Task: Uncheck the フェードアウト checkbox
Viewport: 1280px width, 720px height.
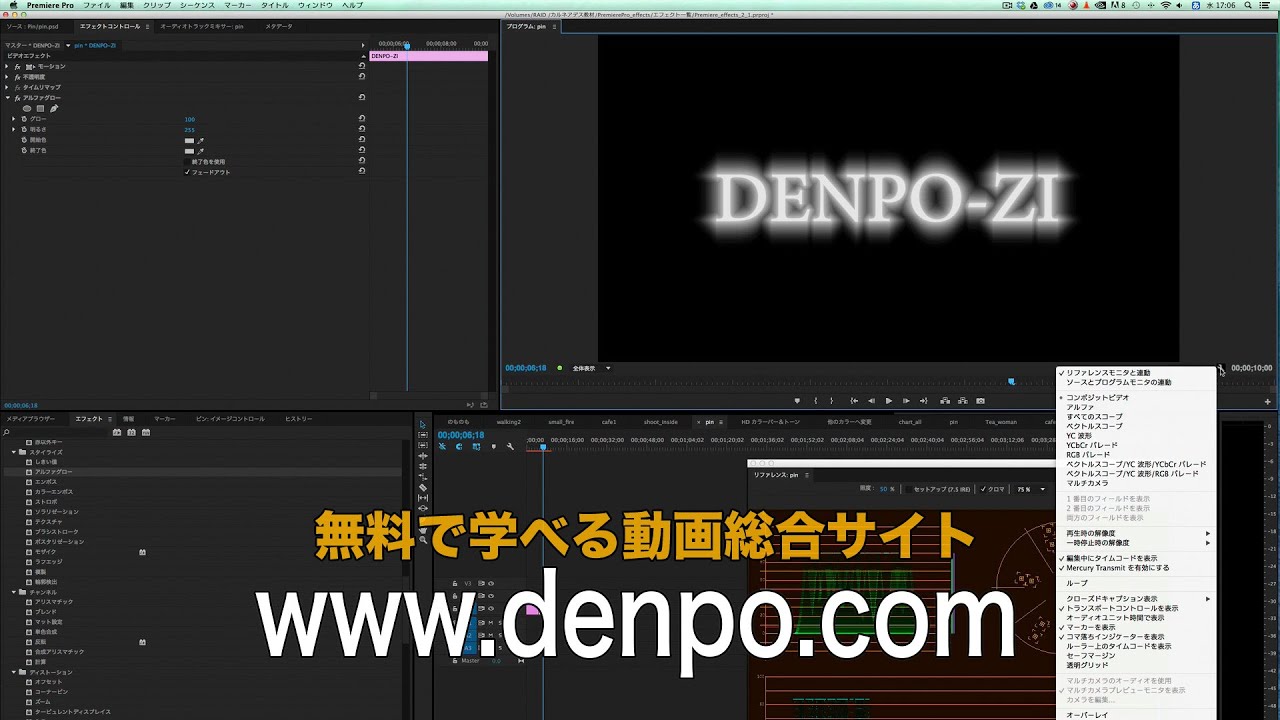Action: [187, 172]
